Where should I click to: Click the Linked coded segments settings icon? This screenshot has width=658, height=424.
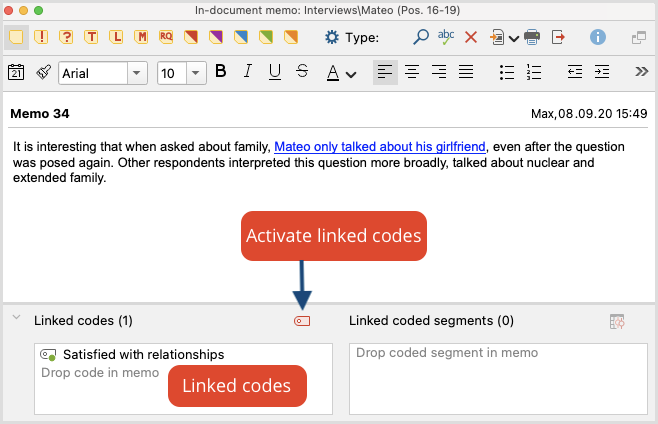click(616, 322)
